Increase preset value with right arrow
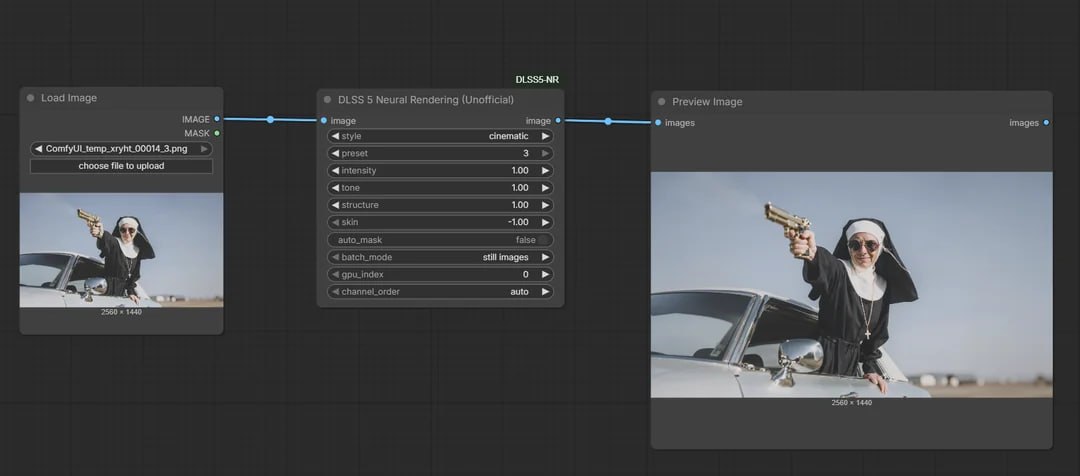This screenshot has width=1080, height=476. coord(545,154)
